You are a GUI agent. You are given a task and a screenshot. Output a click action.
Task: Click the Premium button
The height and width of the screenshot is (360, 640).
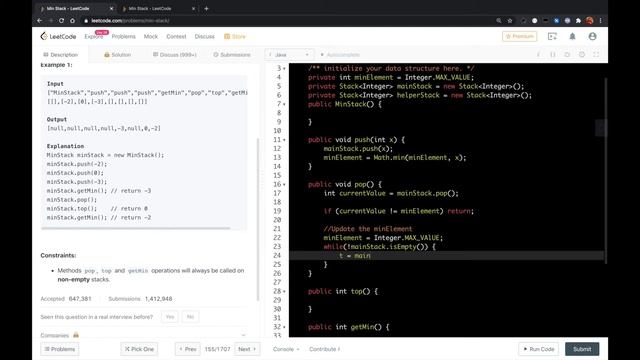(520, 36)
